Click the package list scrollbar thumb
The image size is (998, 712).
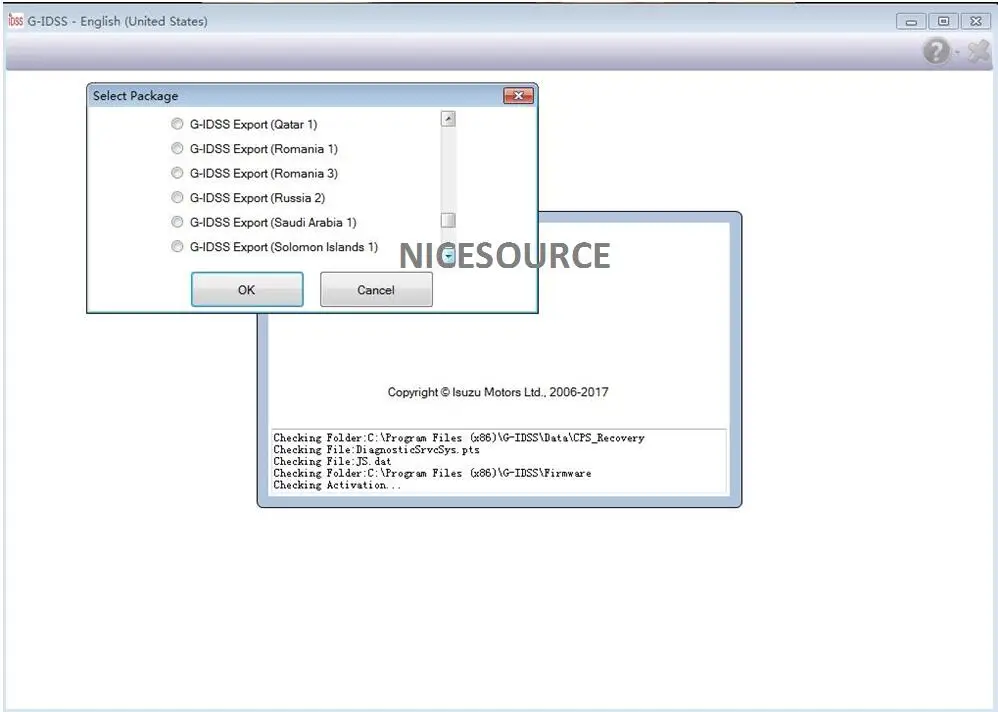pyautogui.click(x=448, y=220)
